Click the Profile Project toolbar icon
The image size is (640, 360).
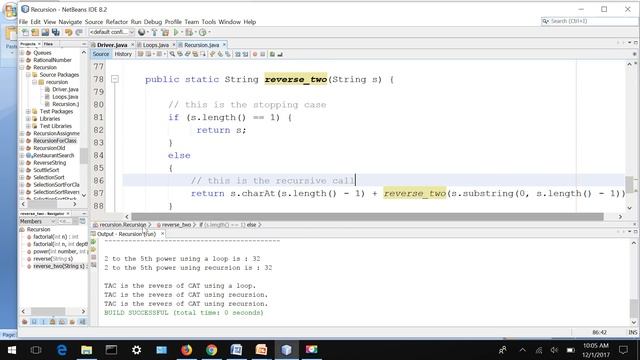pos(202,32)
